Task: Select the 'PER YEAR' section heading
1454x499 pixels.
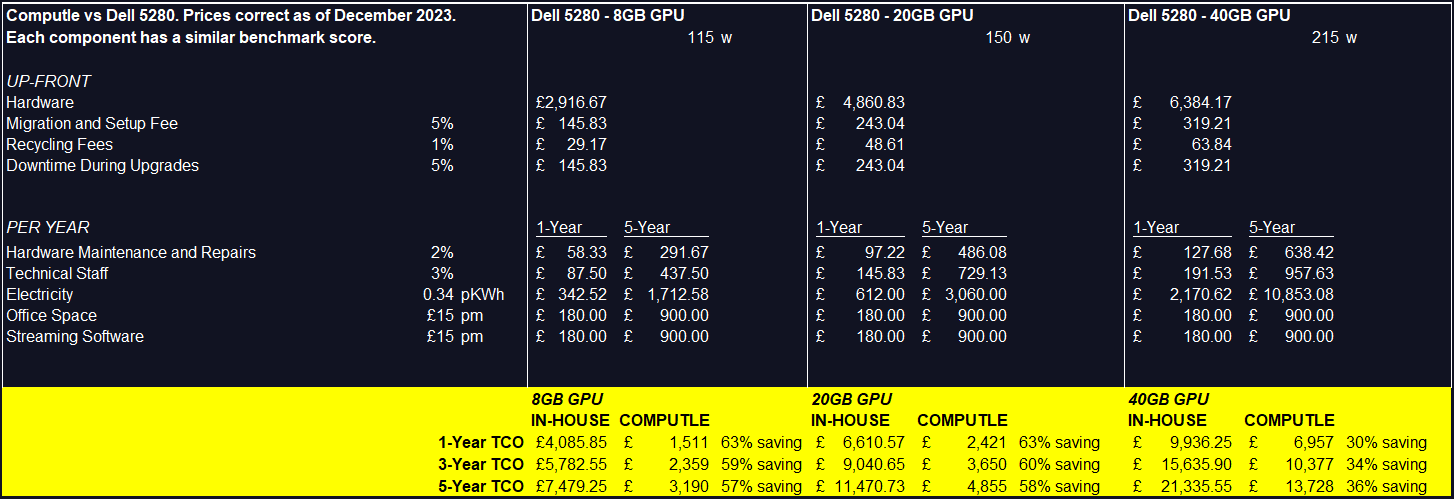Action: [x=47, y=227]
